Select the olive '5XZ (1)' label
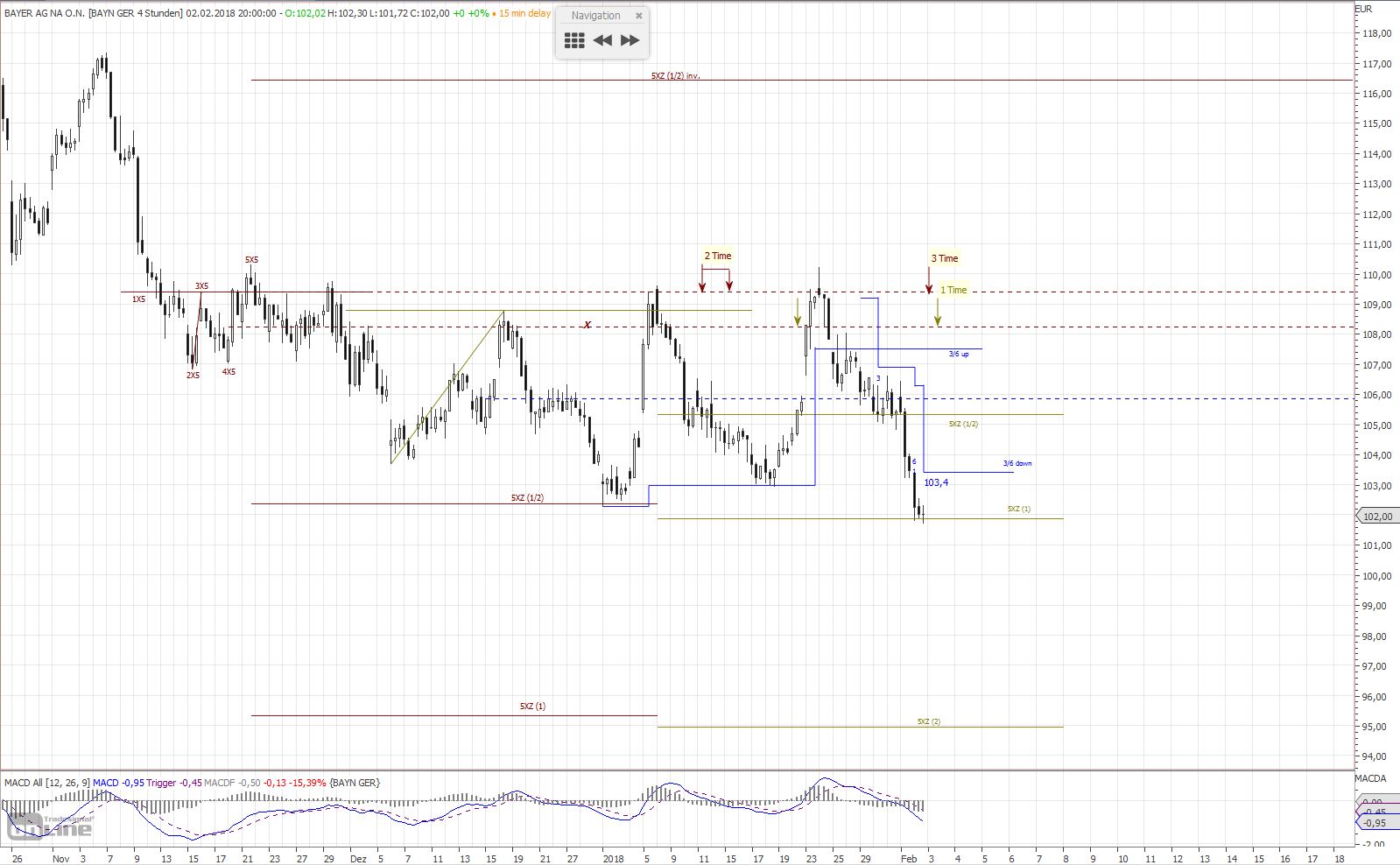 coord(1018,509)
